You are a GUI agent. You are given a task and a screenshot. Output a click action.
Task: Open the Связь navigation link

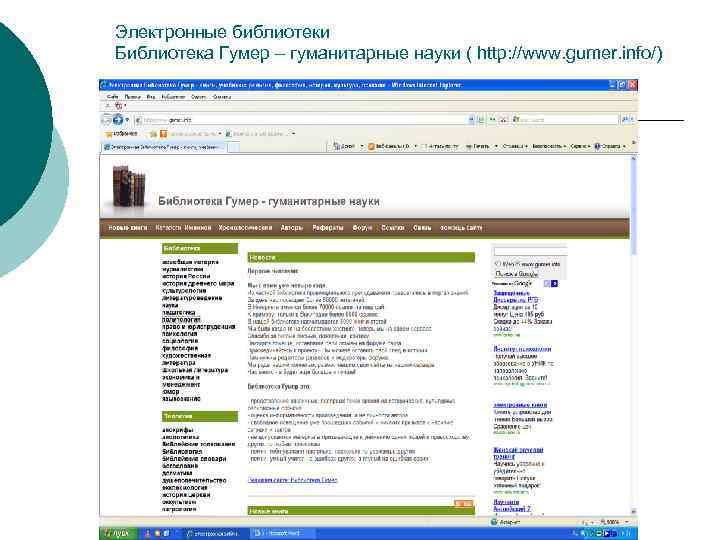coord(422,228)
